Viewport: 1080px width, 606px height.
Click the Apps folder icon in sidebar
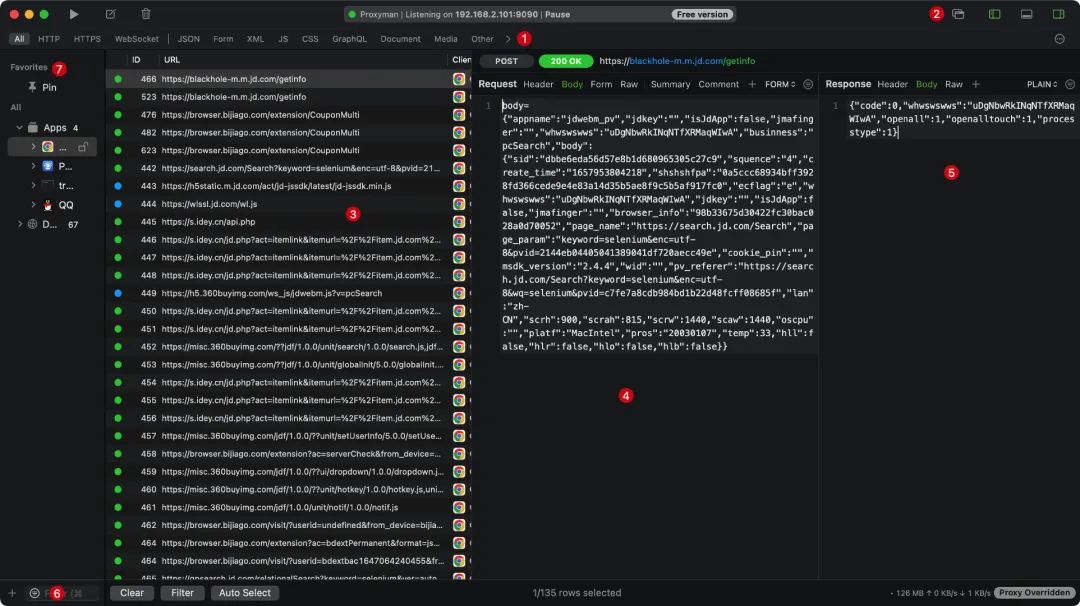[x=32, y=127]
